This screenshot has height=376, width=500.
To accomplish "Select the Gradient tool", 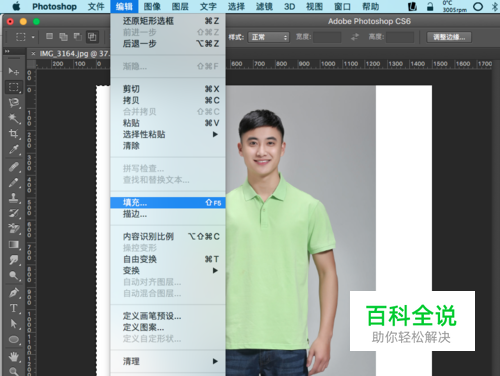I will click(14, 244).
